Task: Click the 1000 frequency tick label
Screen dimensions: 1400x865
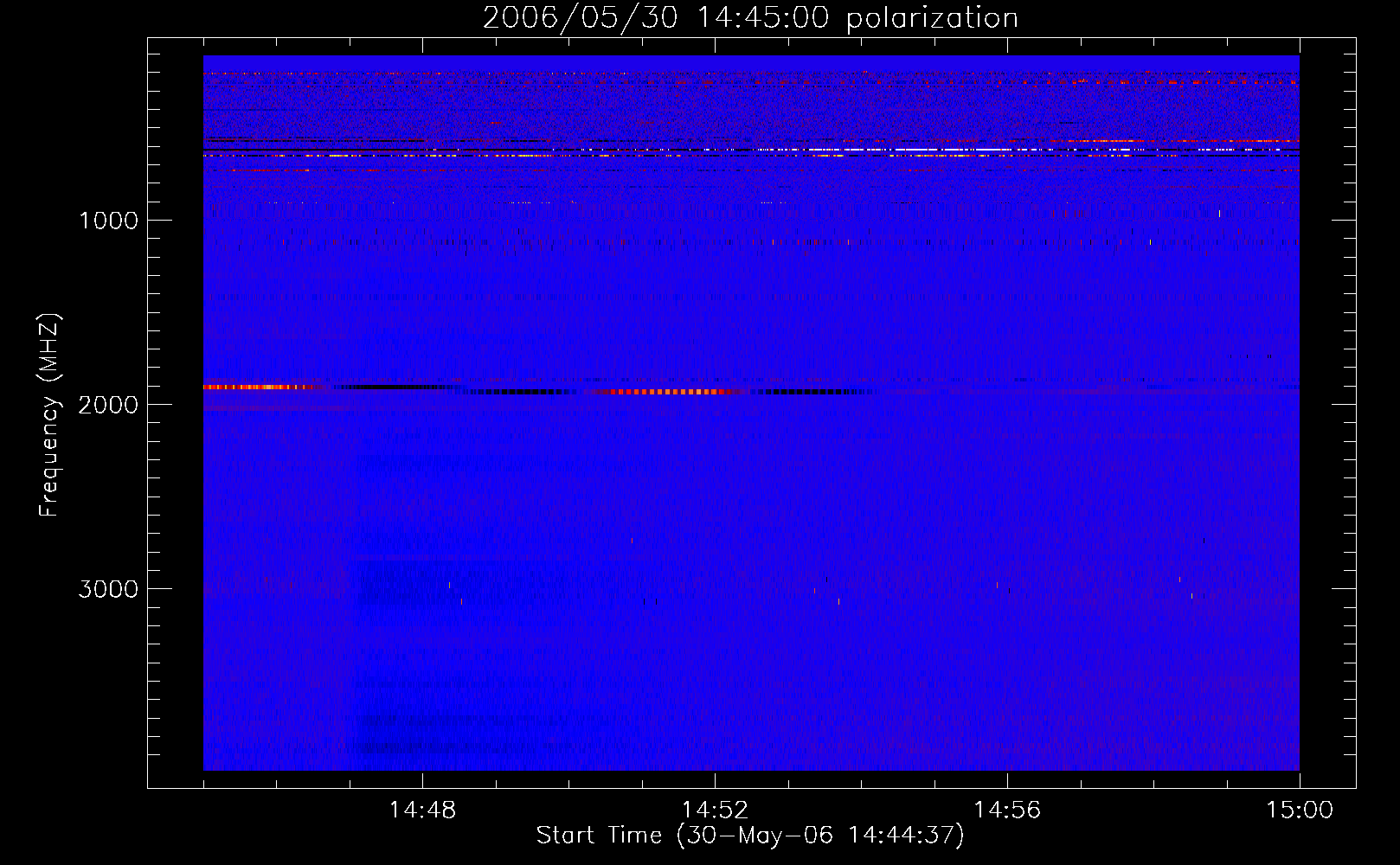Action: coord(108,221)
